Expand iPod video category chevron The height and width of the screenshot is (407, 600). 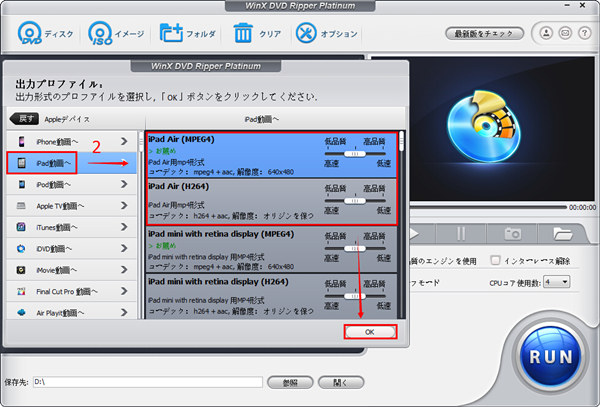click(124, 184)
